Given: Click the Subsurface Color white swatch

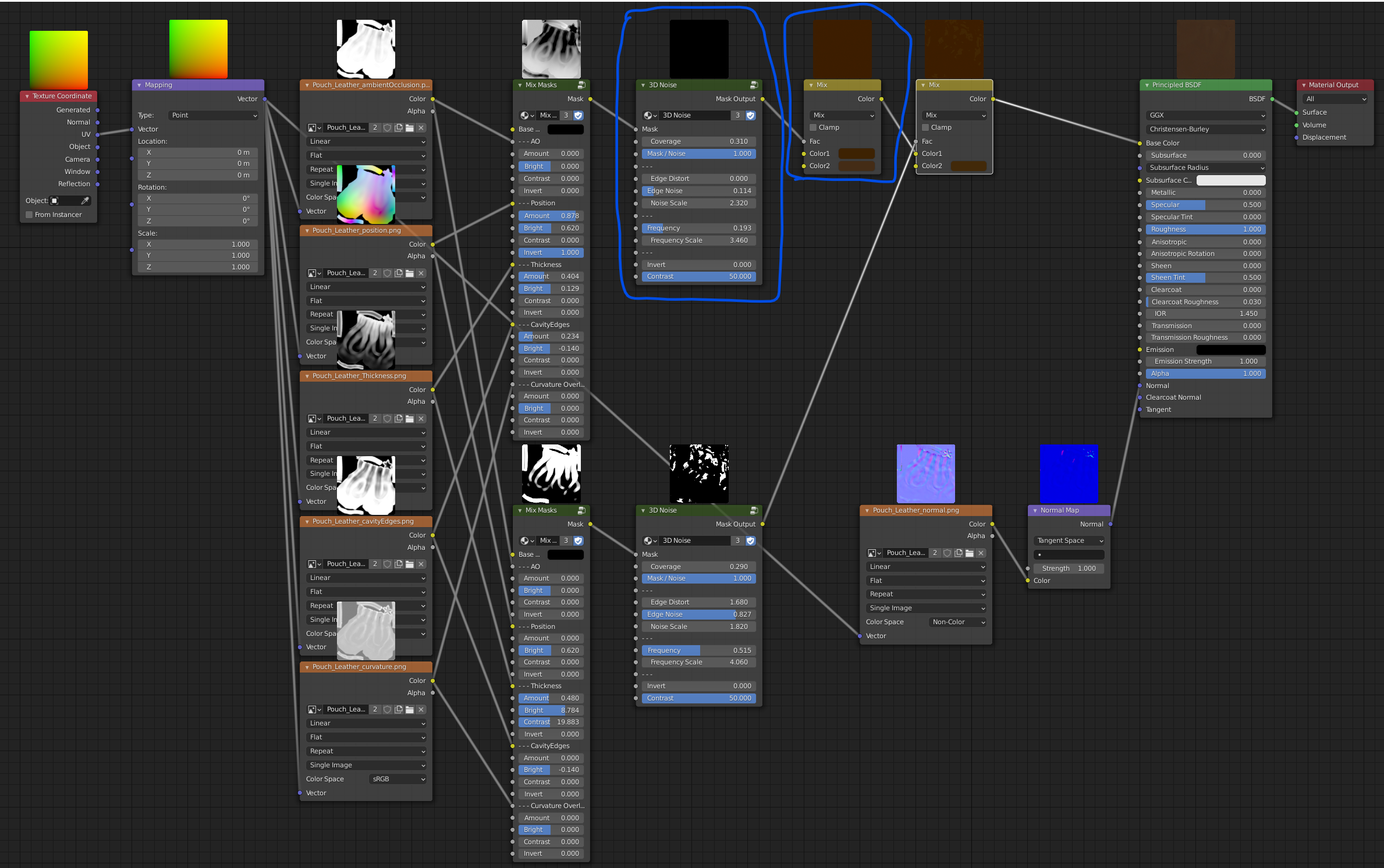Looking at the screenshot, I should click(x=1231, y=180).
